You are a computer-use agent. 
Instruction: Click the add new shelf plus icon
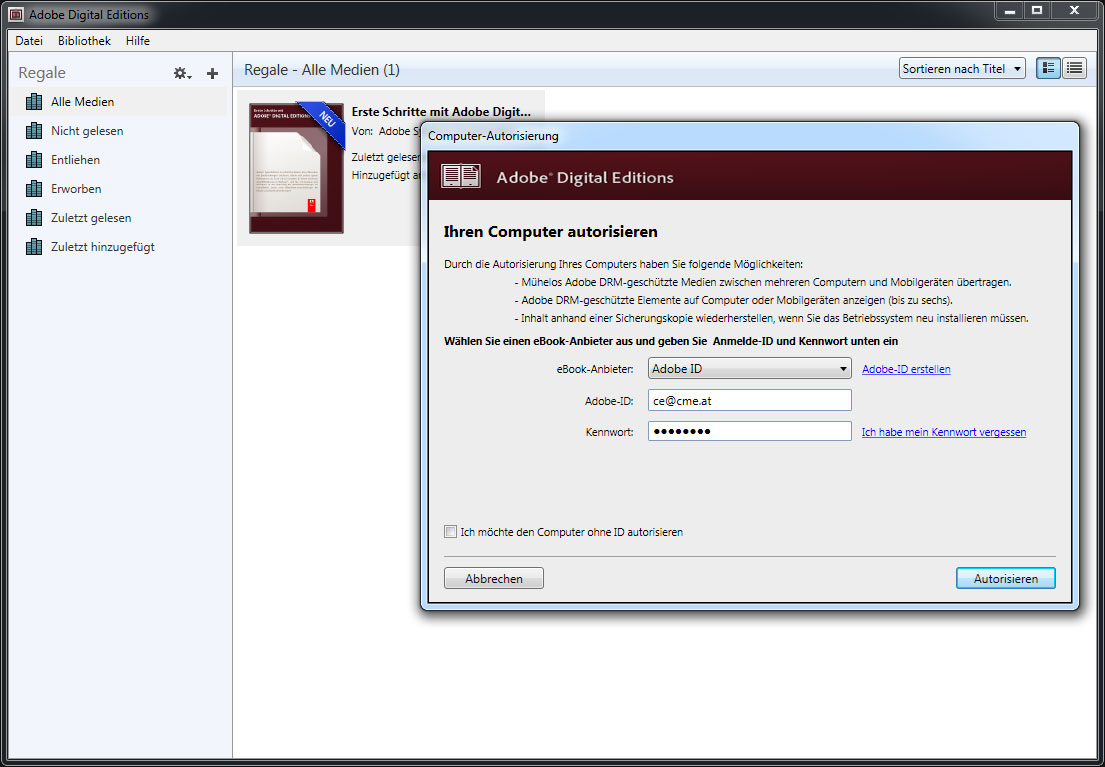[x=212, y=73]
